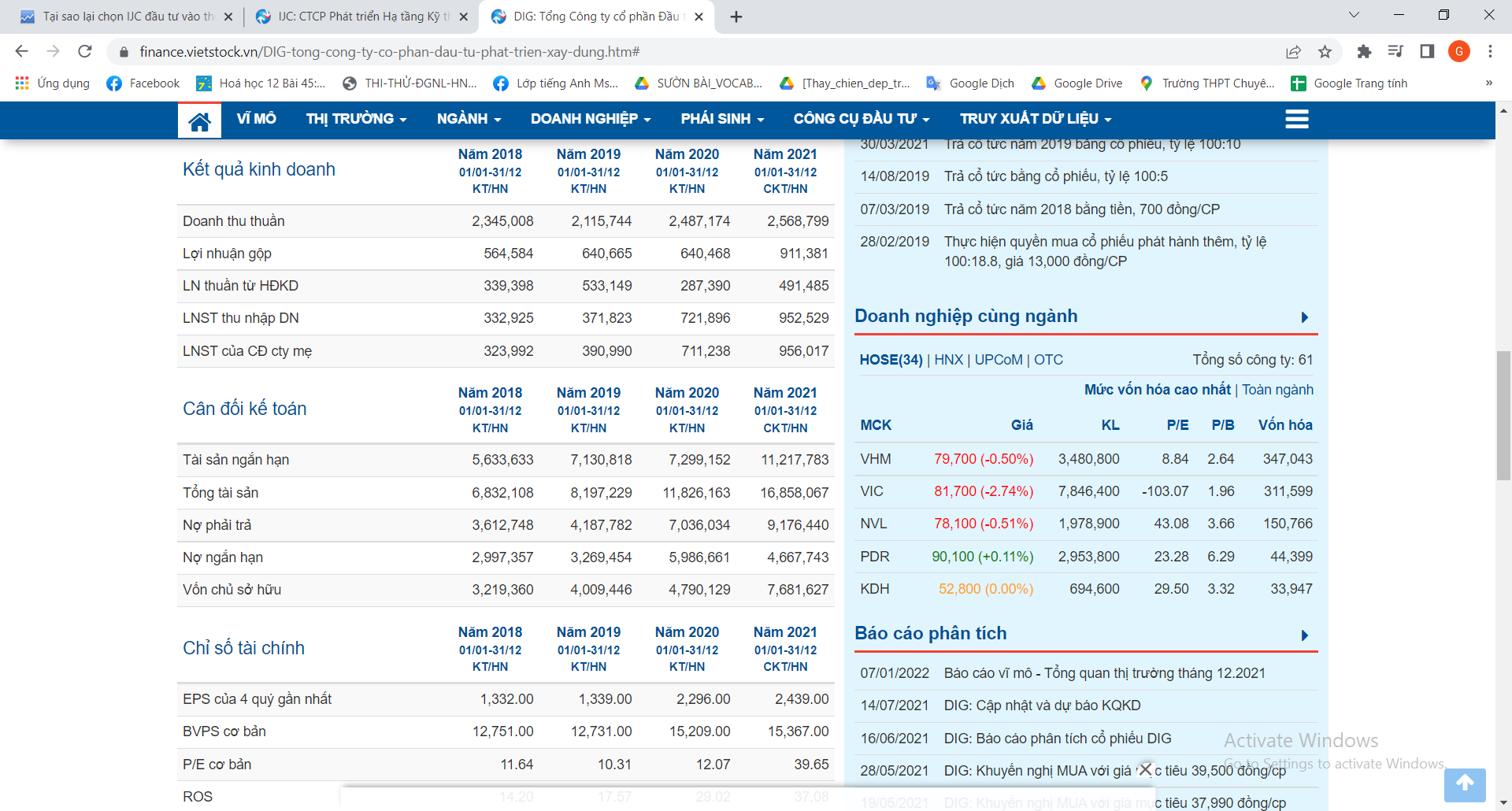Open a new browser tab
This screenshot has width=1512, height=811.
coord(736,17)
